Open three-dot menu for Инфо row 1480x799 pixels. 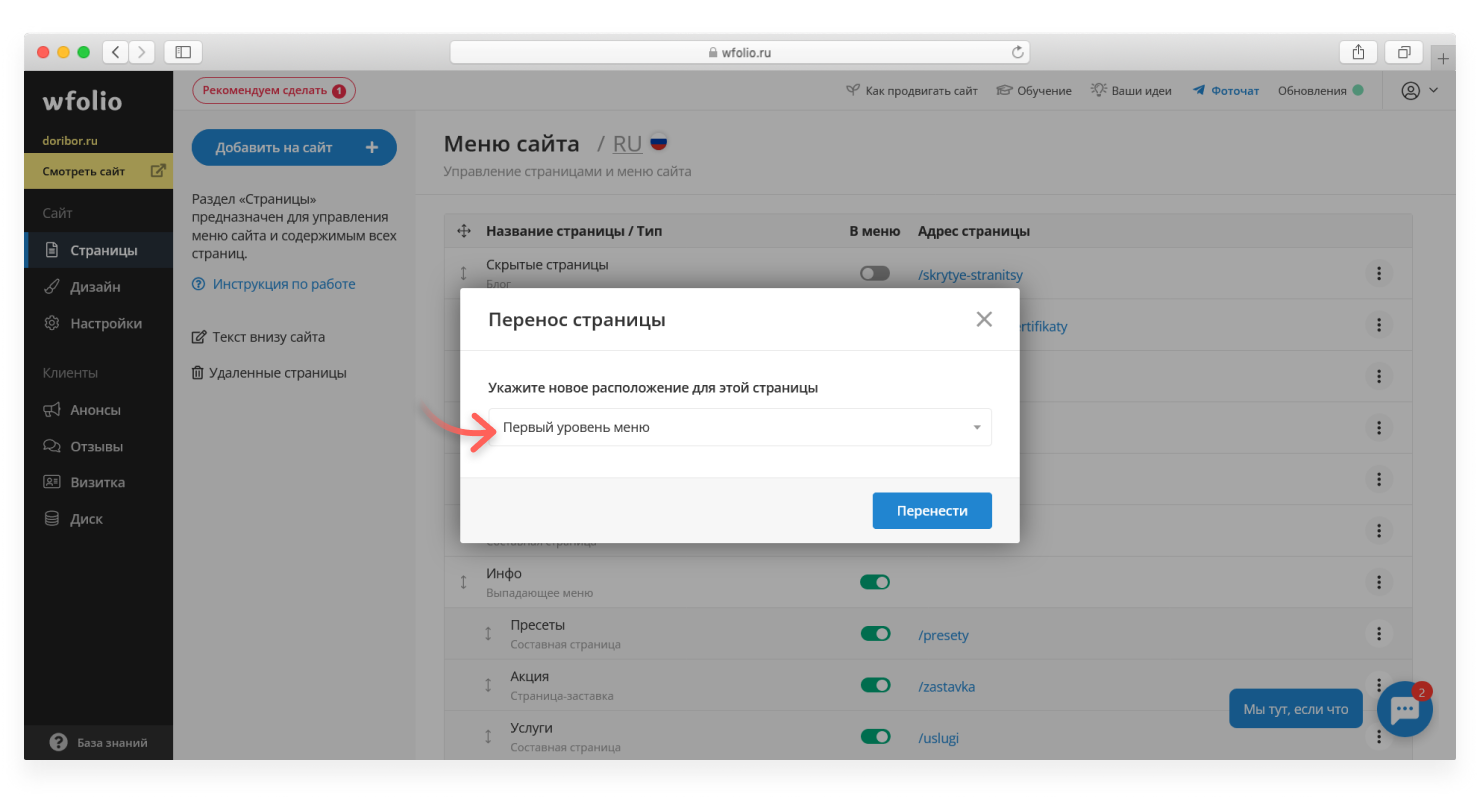[1379, 582]
